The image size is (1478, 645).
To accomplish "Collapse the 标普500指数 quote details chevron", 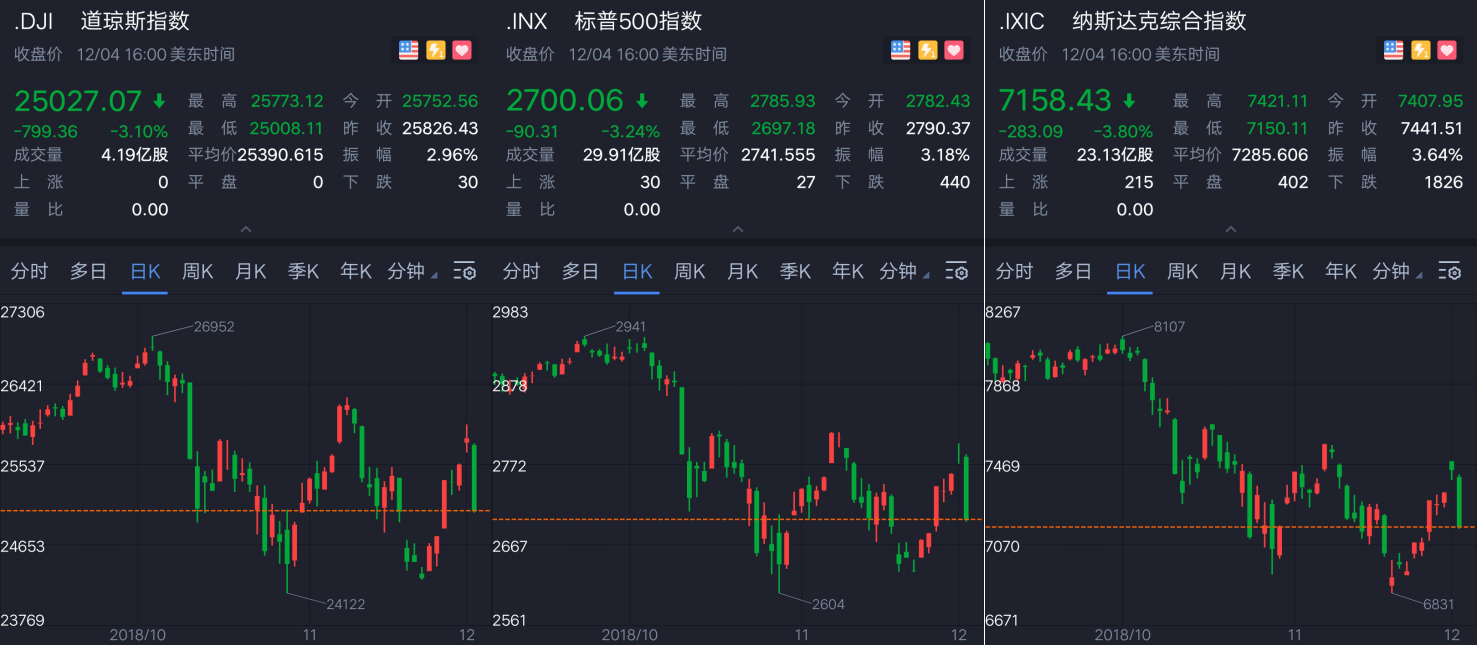I will (738, 230).
